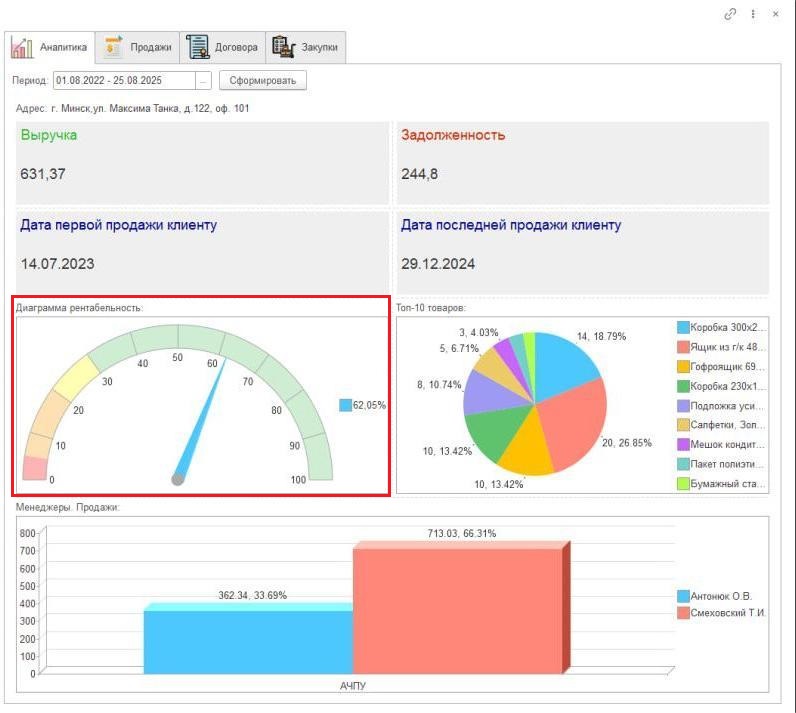This screenshot has height=713, width=796.
Task: Click the Аналитика chart icon
Action: click(x=22, y=47)
